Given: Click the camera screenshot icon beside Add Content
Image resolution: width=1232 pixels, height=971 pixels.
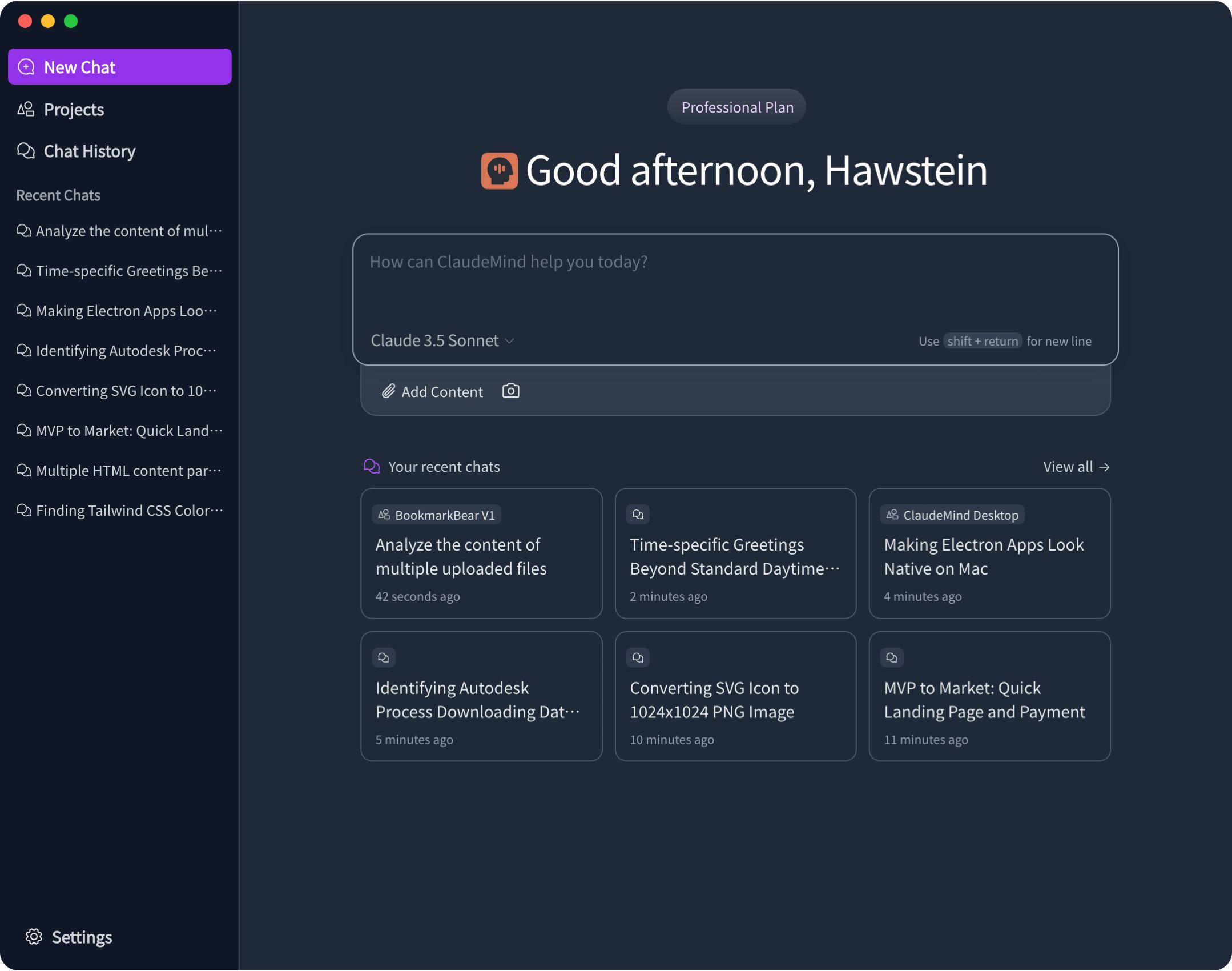Looking at the screenshot, I should [511, 391].
